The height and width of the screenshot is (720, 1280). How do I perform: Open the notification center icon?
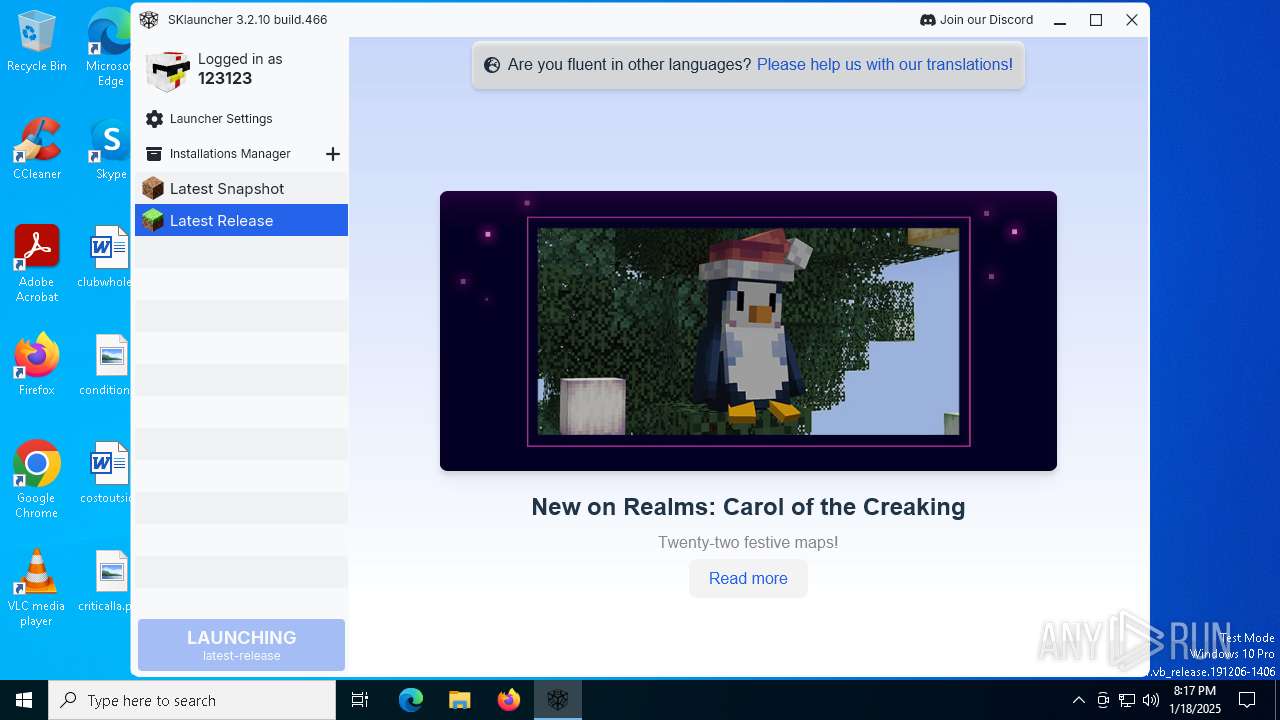pos(1247,700)
